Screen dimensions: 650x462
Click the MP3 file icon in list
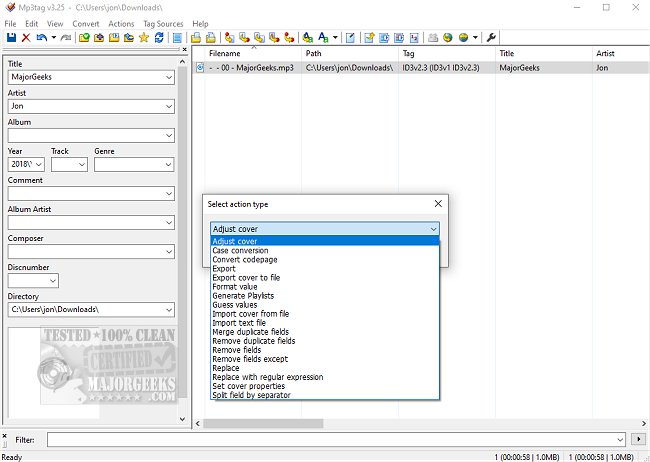click(200, 68)
